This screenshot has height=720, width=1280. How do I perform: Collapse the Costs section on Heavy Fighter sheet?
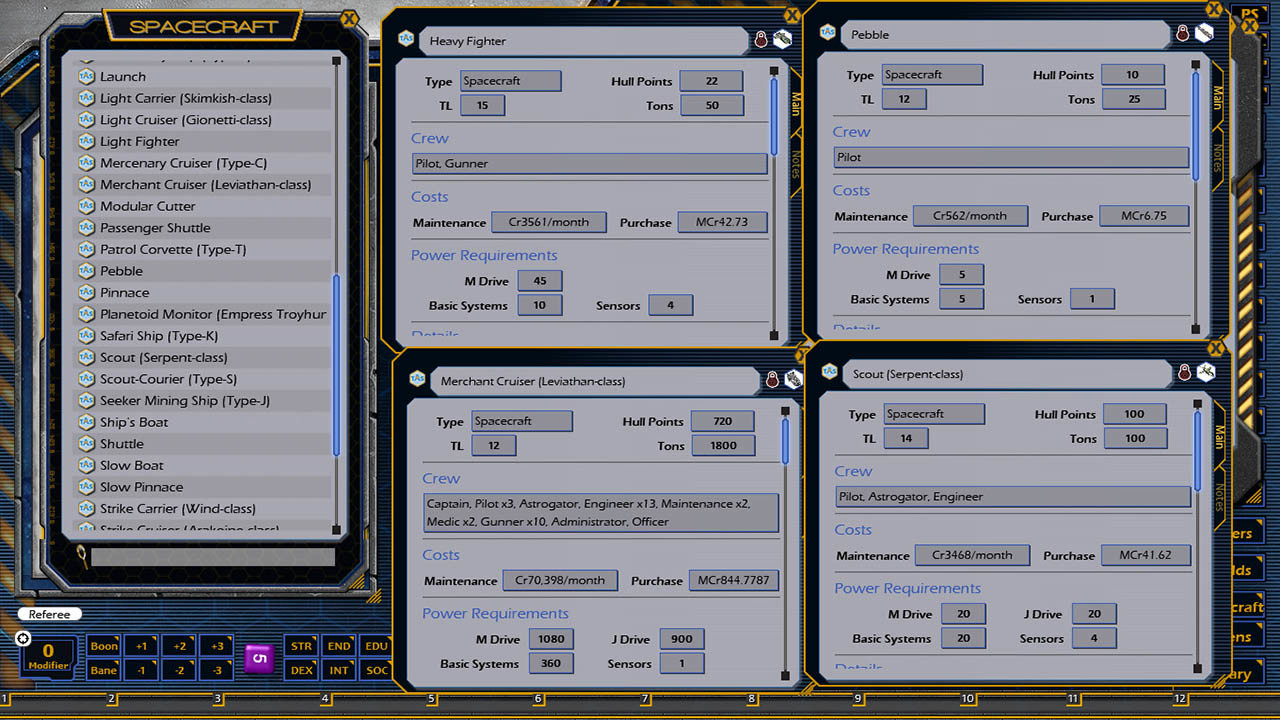coord(429,197)
